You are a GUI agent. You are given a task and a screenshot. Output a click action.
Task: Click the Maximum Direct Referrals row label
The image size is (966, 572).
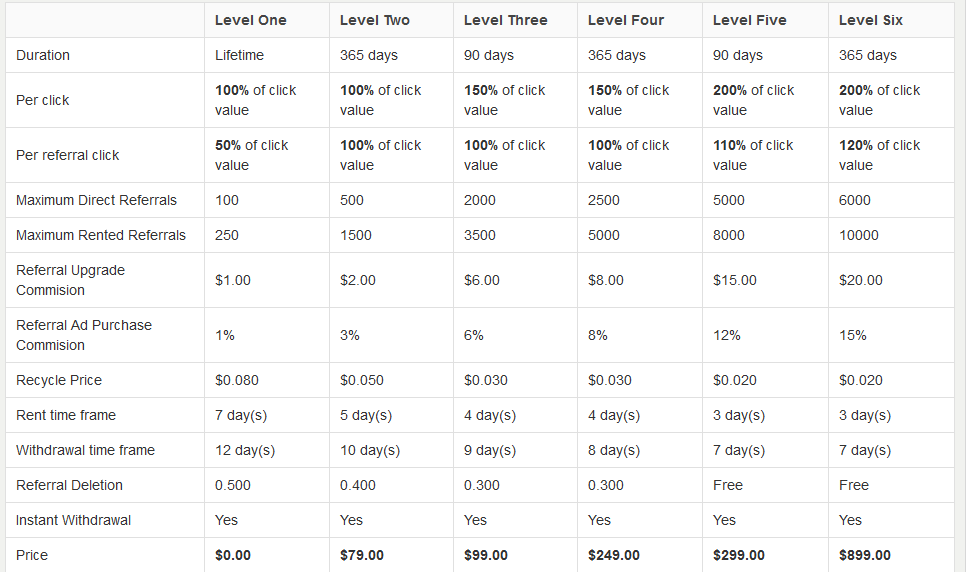point(96,200)
